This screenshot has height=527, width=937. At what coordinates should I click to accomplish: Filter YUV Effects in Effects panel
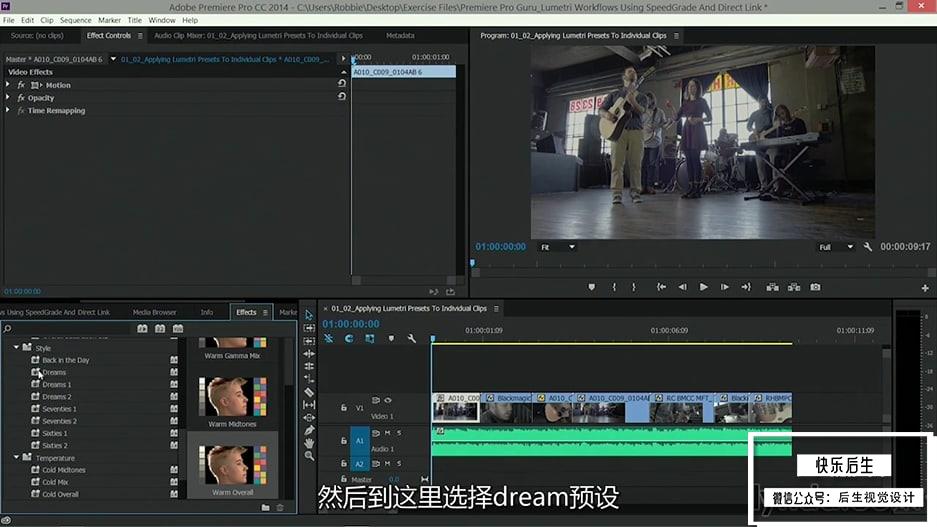coord(178,329)
